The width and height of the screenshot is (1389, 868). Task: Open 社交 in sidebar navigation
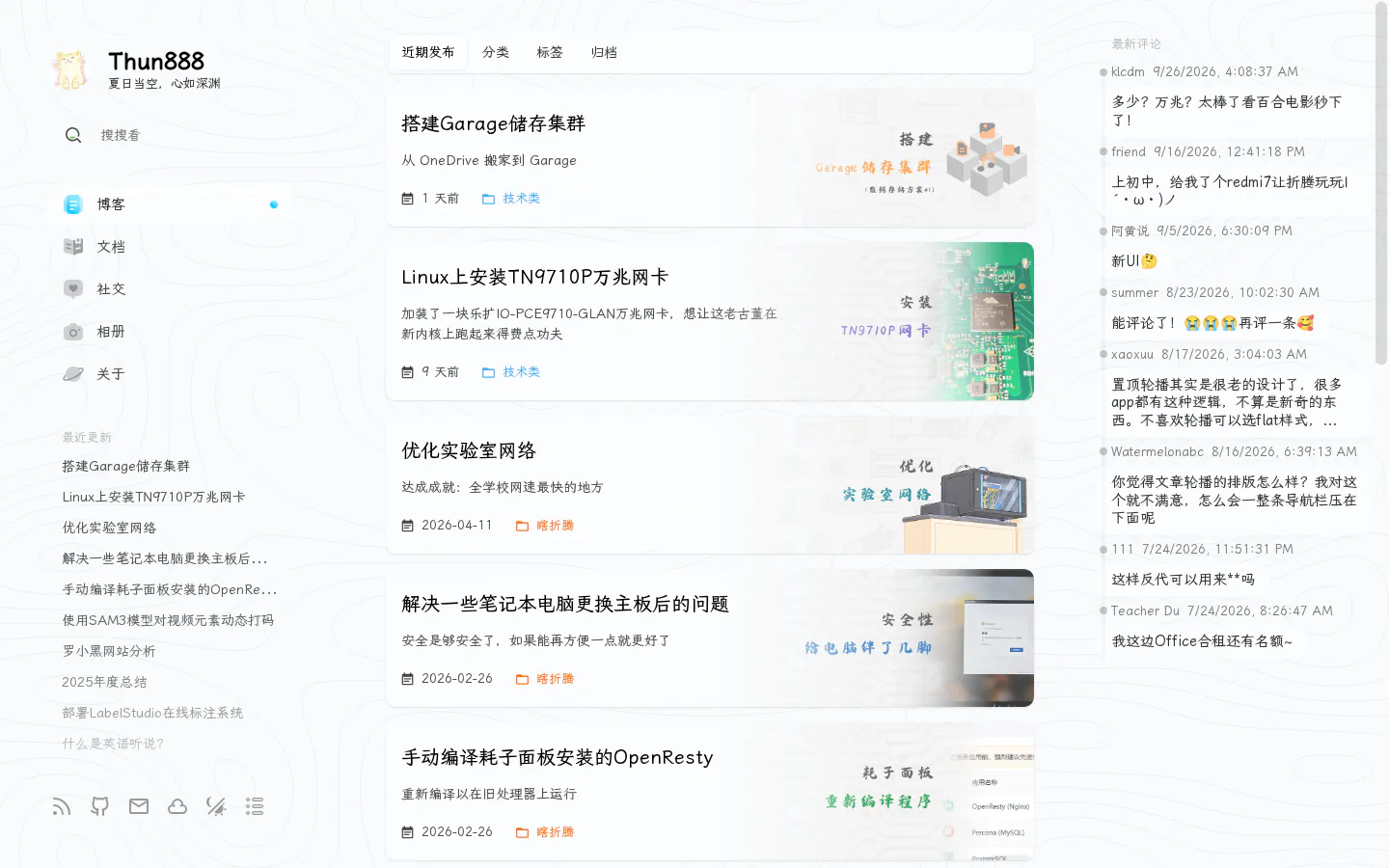tap(170, 289)
